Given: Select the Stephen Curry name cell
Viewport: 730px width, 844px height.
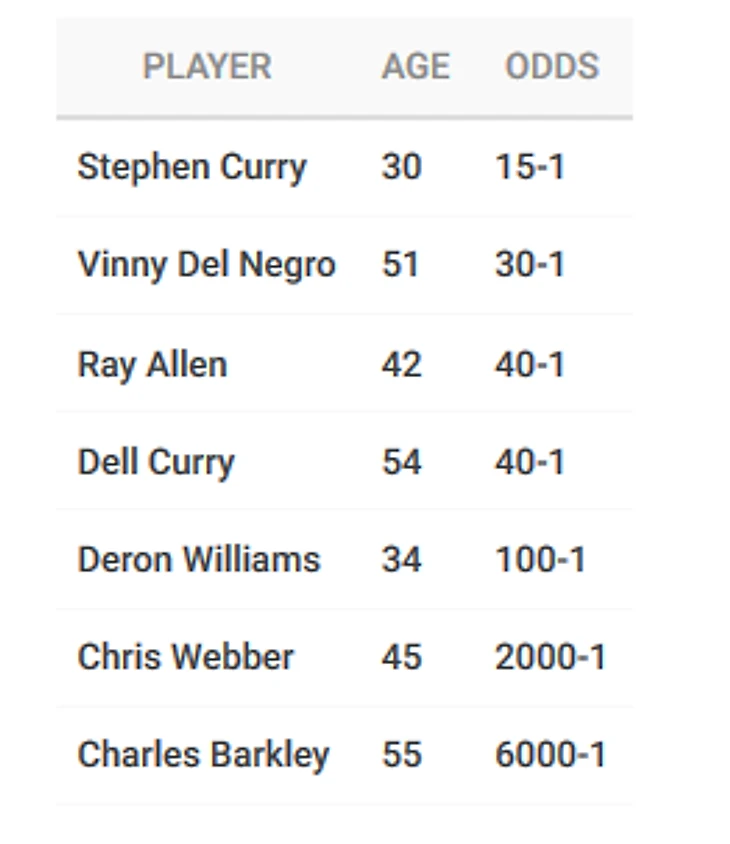Looking at the screenshot, I should coord(192,167).
